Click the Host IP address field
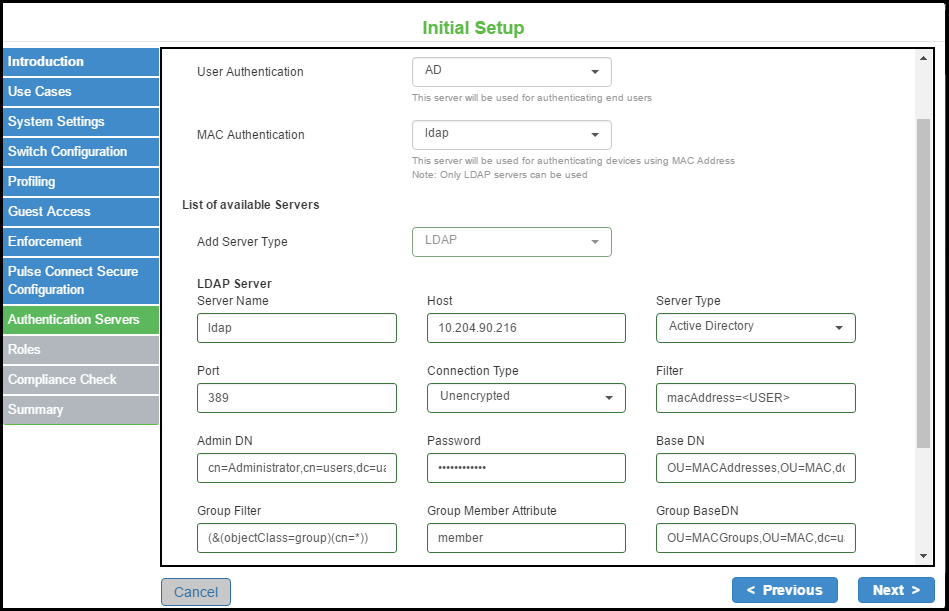The image size is (949, 611). [526, 328]
